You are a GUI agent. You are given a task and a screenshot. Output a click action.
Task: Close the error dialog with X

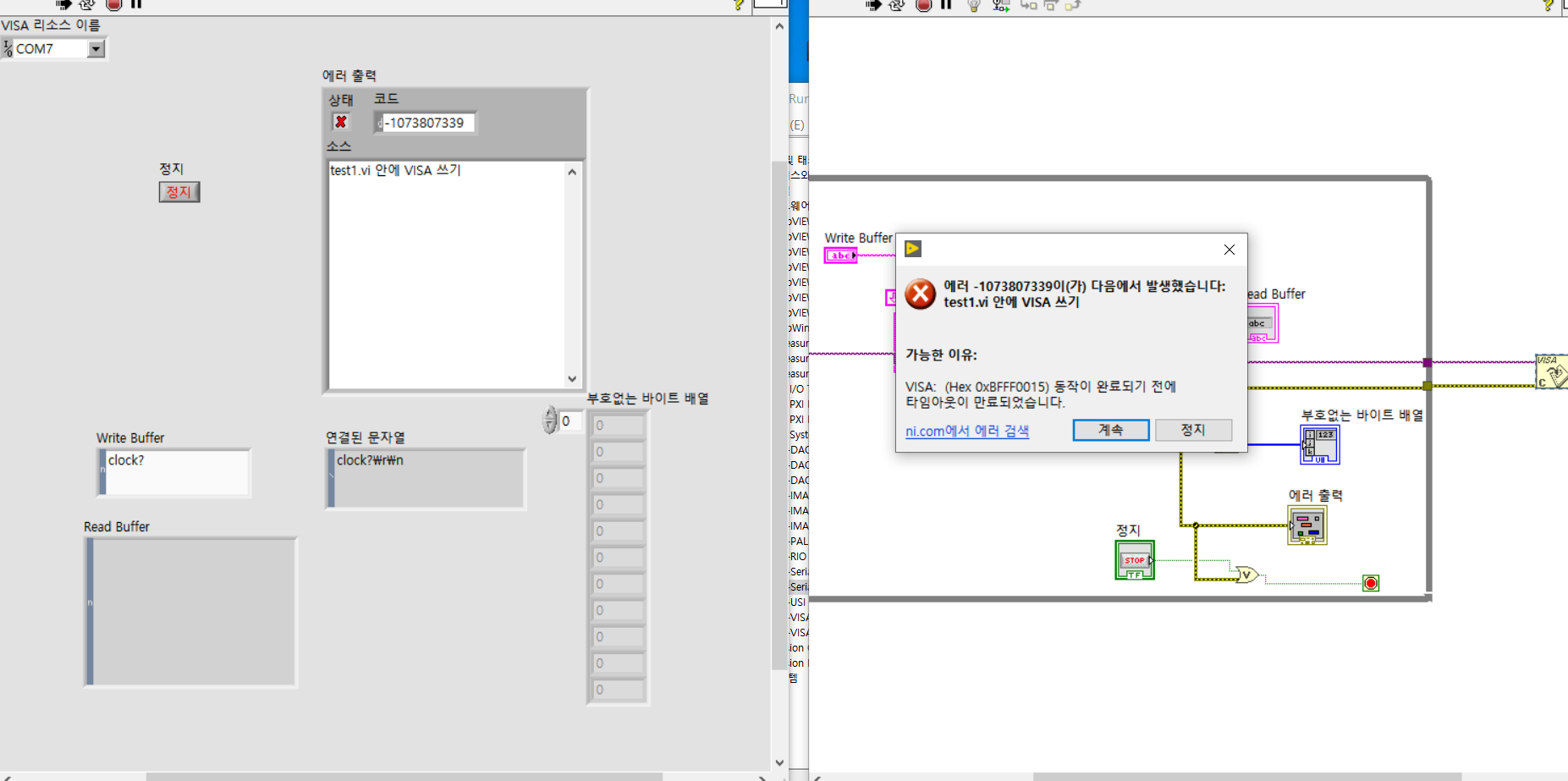coord(1230,250)
